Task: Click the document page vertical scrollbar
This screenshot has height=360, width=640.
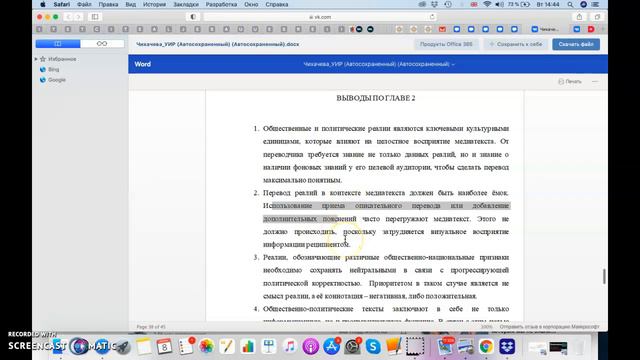Action: [x=604, y=276]
